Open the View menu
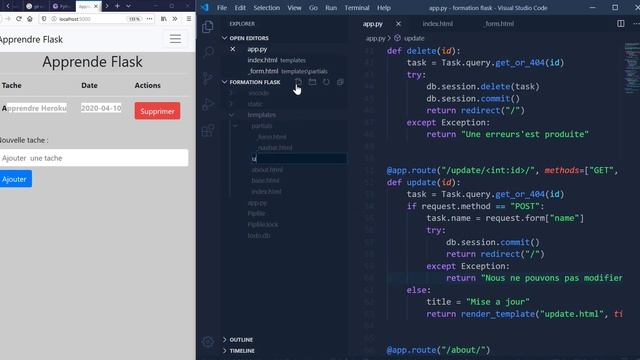 point(294,8)
